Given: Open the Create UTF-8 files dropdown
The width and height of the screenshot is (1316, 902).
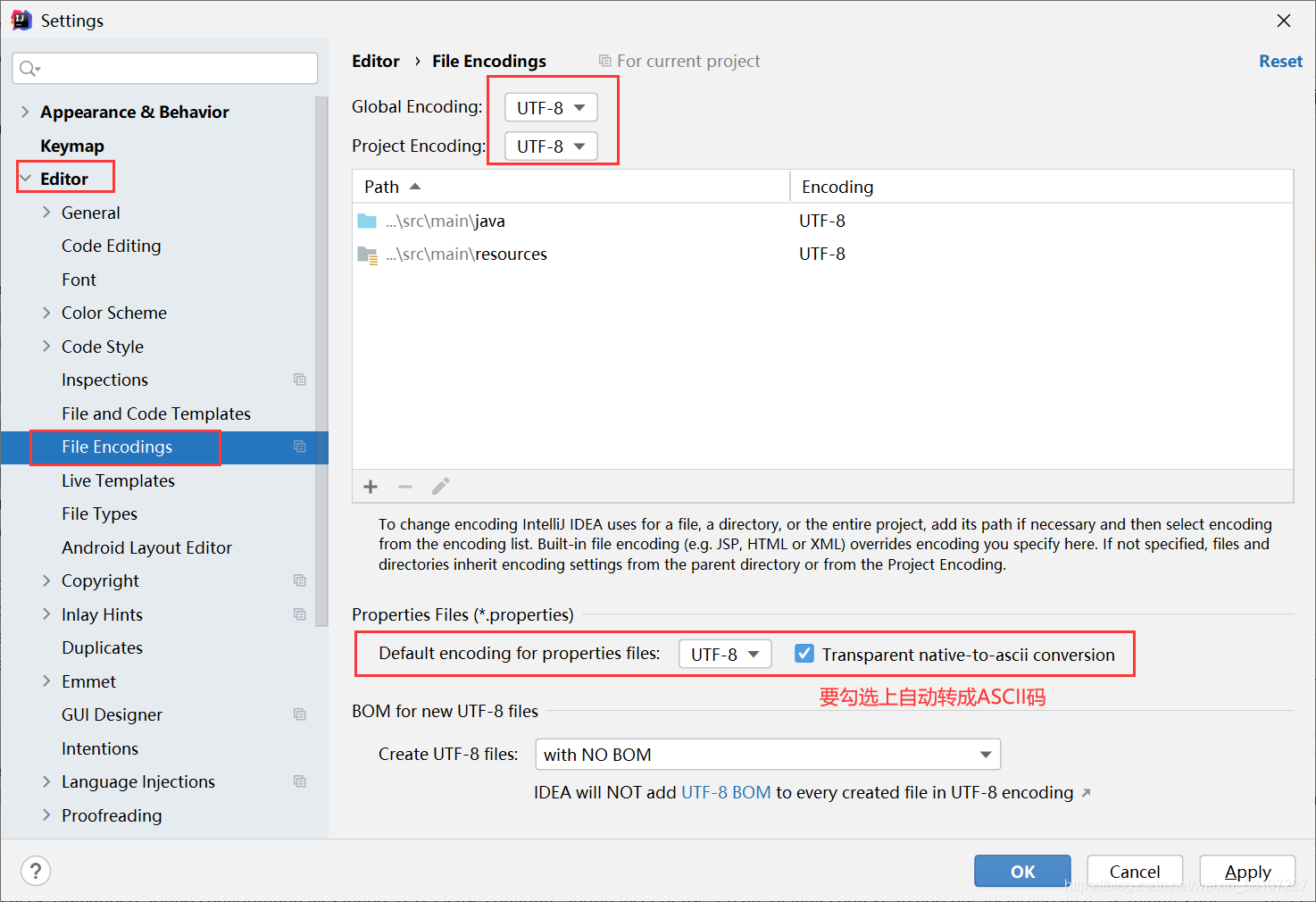Looking at the screenshot, I should point(768,755).
